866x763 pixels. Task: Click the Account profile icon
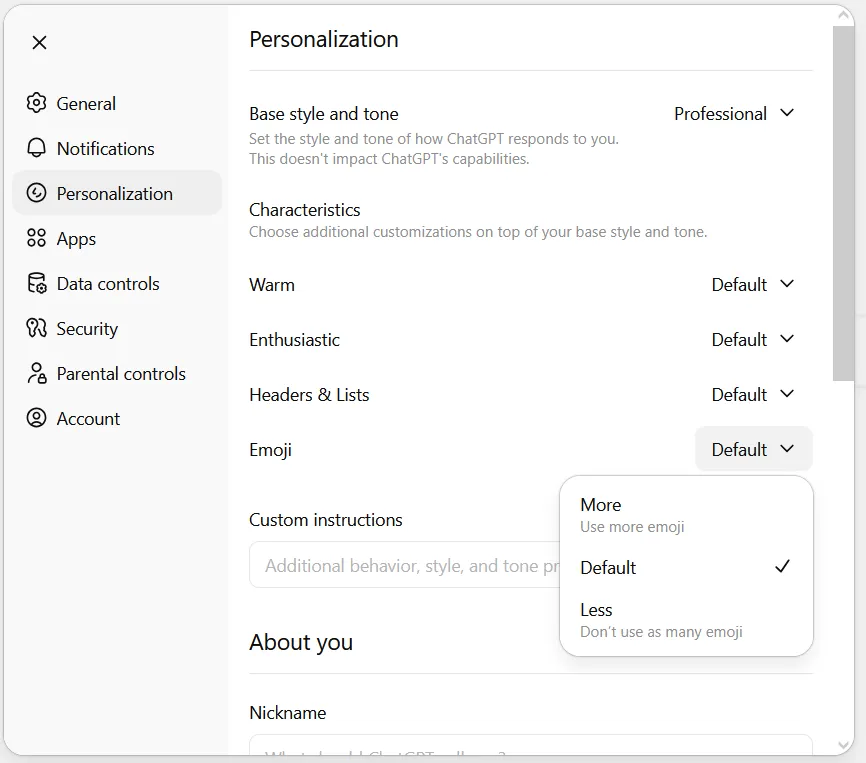(37, 418)
